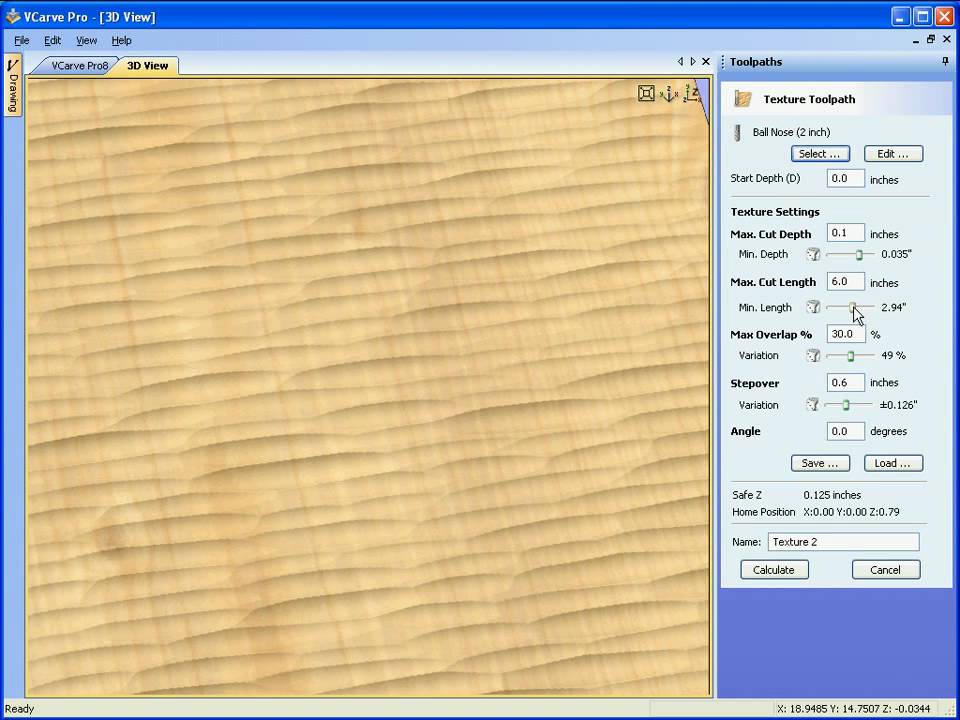Click the 'Ball Nose (2 inch)' label
This screenshot has height=720, width=960.
click(x=791, y=132)
